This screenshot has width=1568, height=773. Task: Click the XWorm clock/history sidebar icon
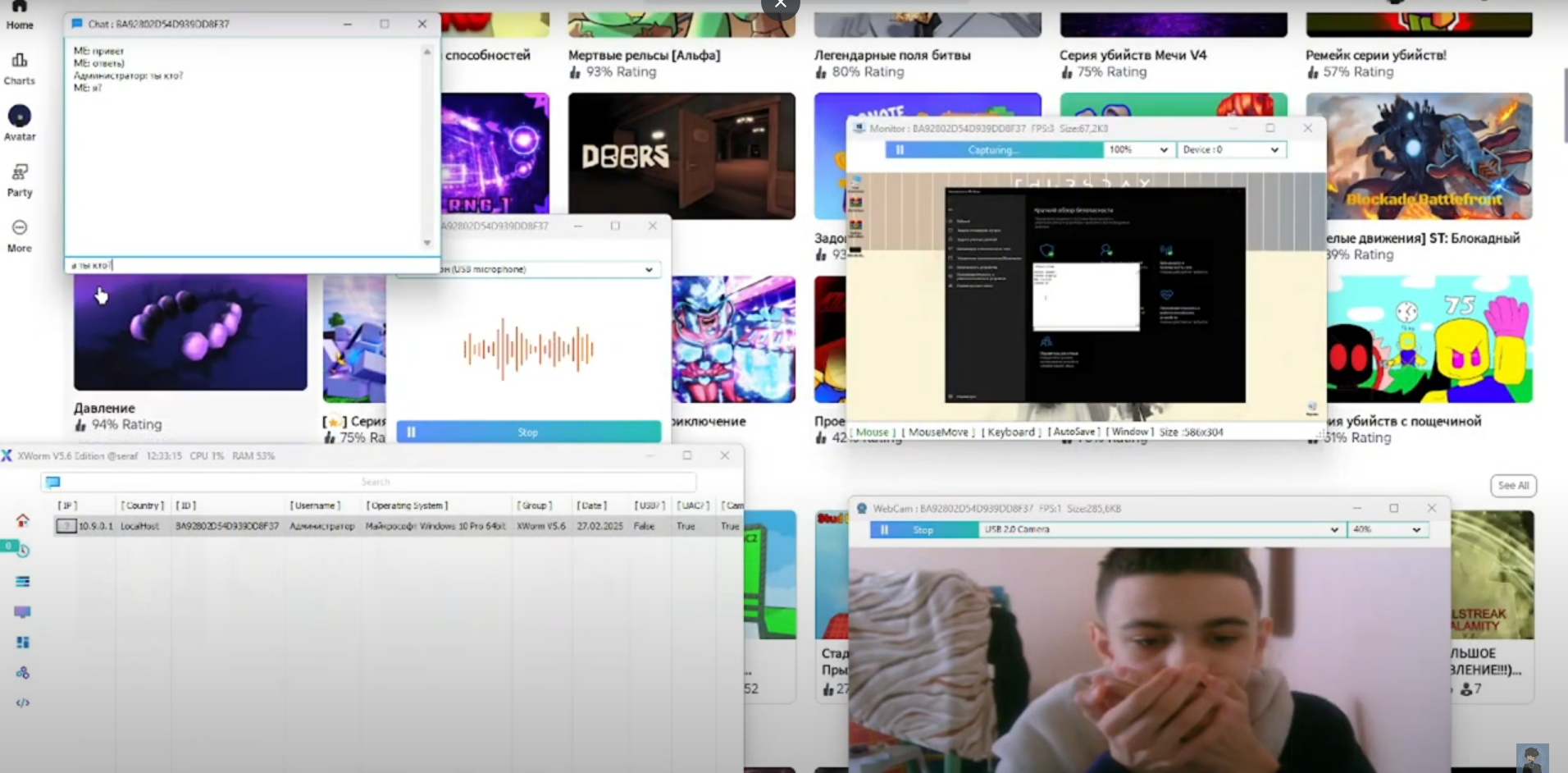point(23,551)
